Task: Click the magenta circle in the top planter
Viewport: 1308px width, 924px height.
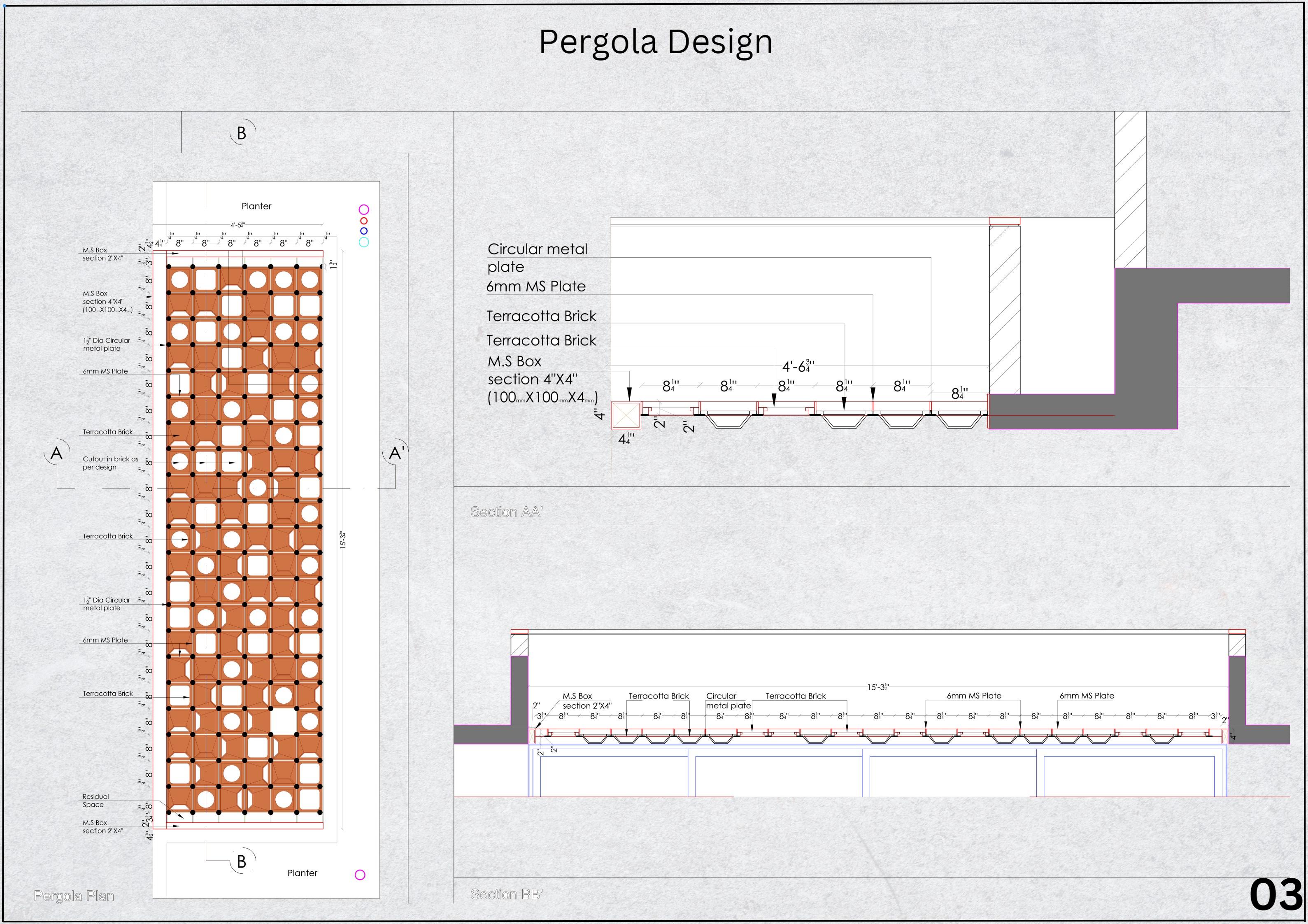Action: (363, 209)
